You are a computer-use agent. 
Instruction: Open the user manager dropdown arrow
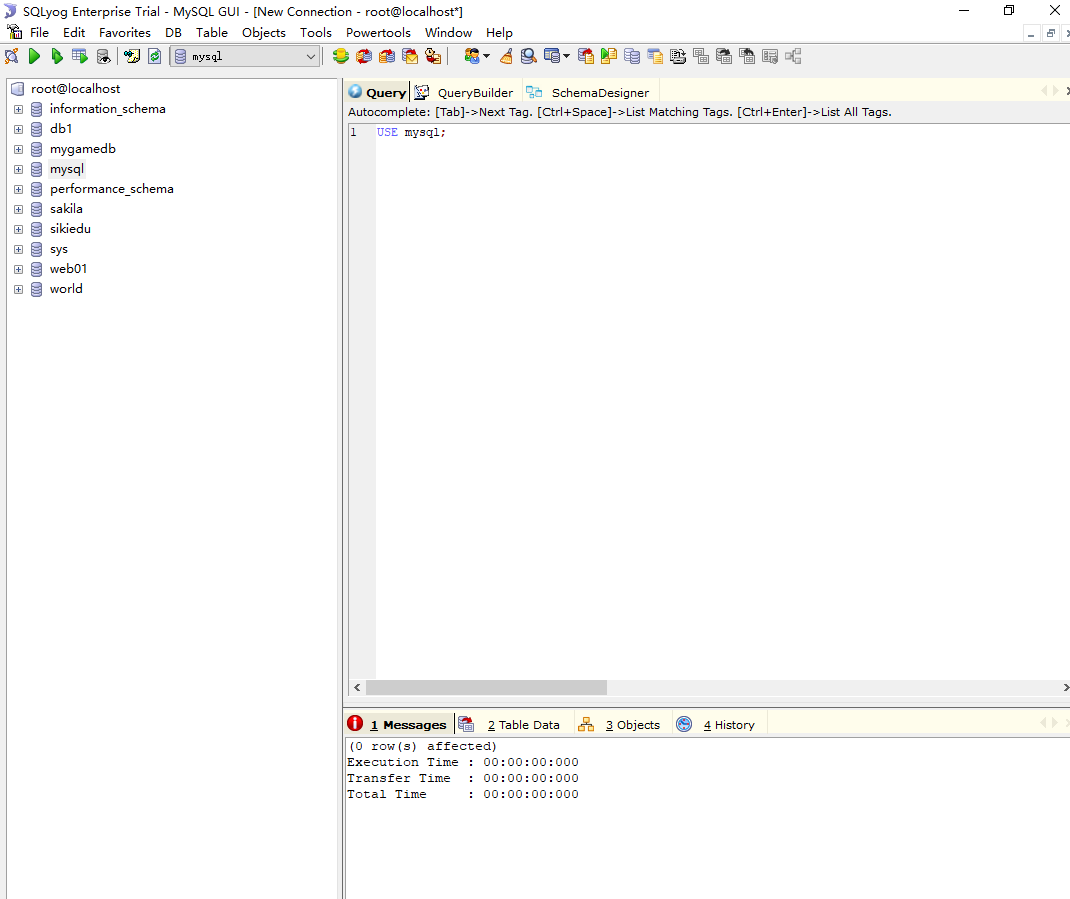[x=487, y=57]
